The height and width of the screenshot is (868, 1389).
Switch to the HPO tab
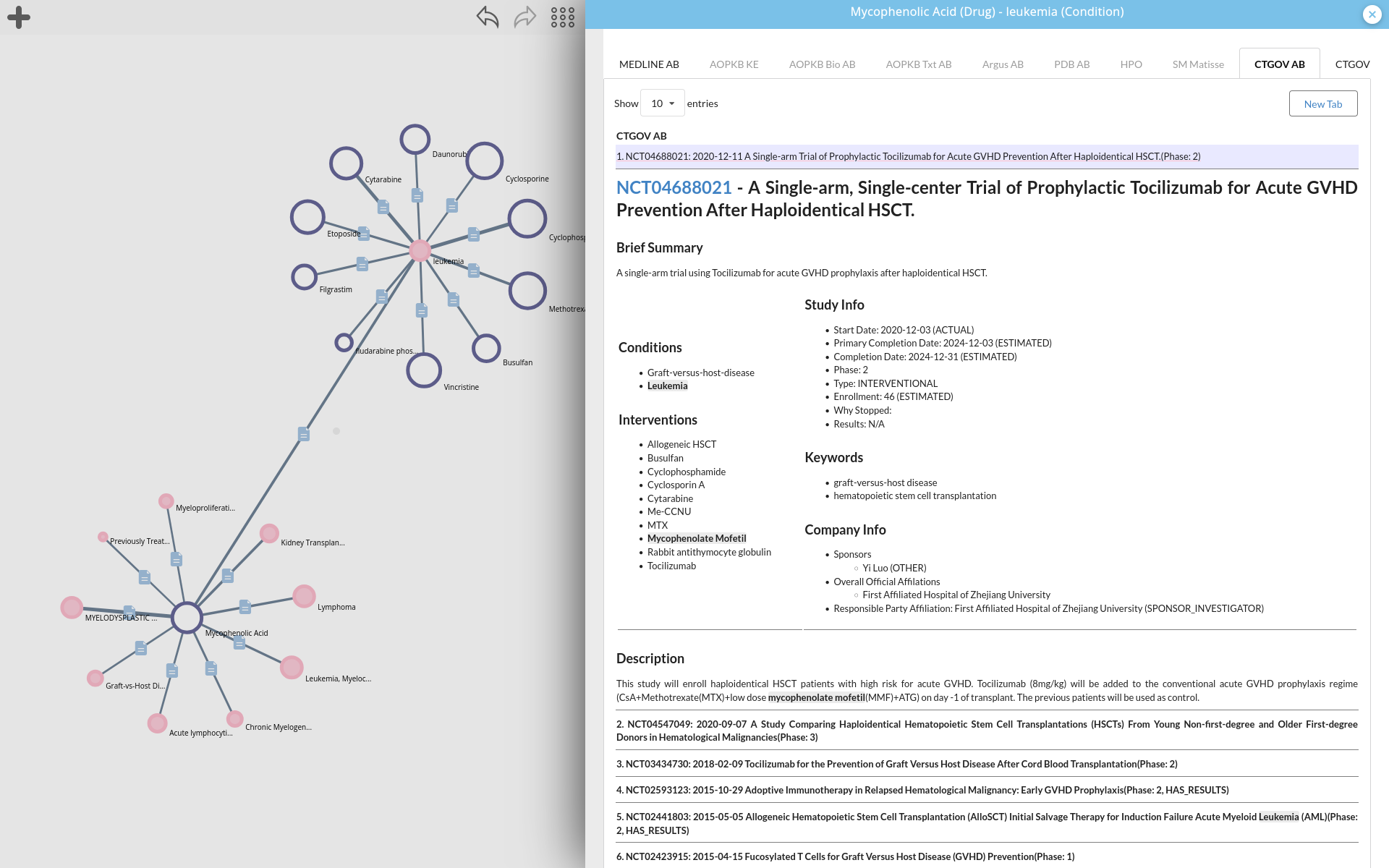[1131, 64]
